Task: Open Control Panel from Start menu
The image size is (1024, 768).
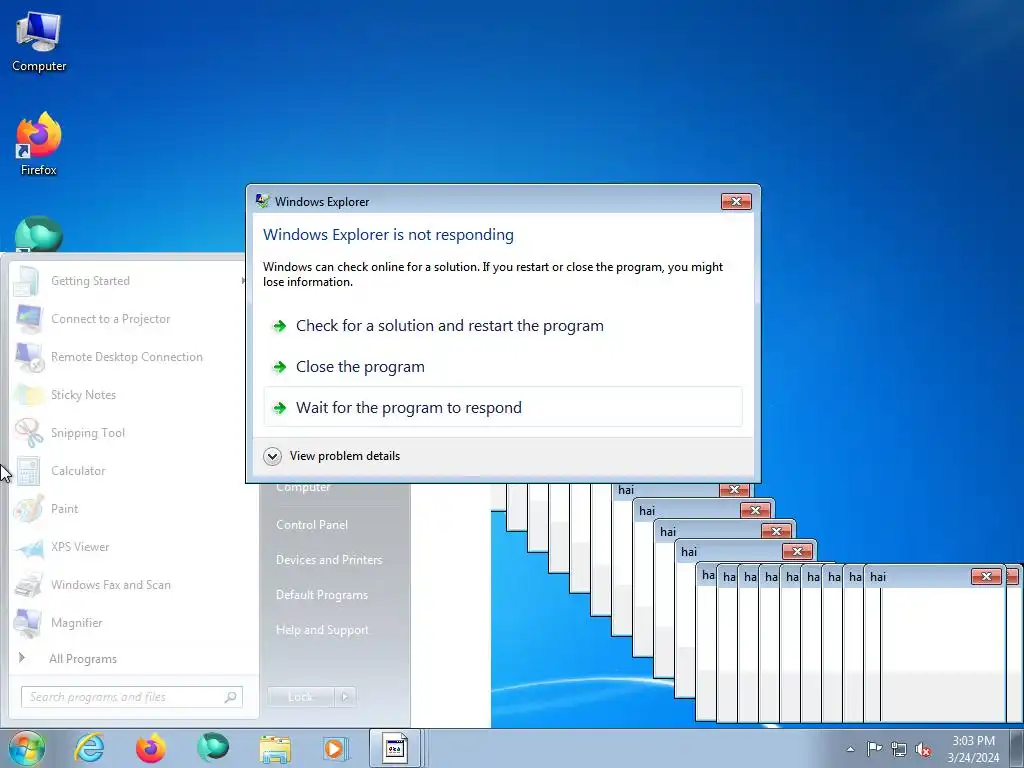Action: [312, 524]
